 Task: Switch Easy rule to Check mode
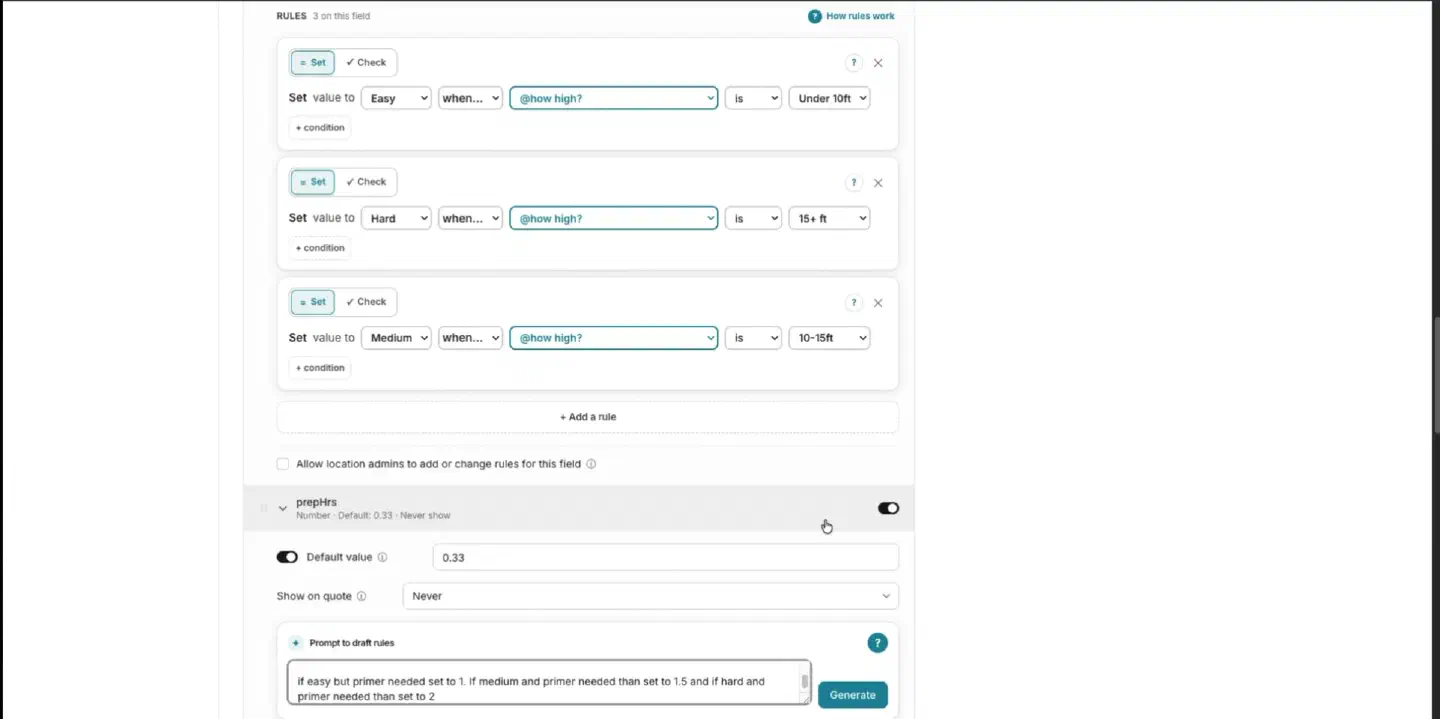pyautogui.click(x=366, y=62)
